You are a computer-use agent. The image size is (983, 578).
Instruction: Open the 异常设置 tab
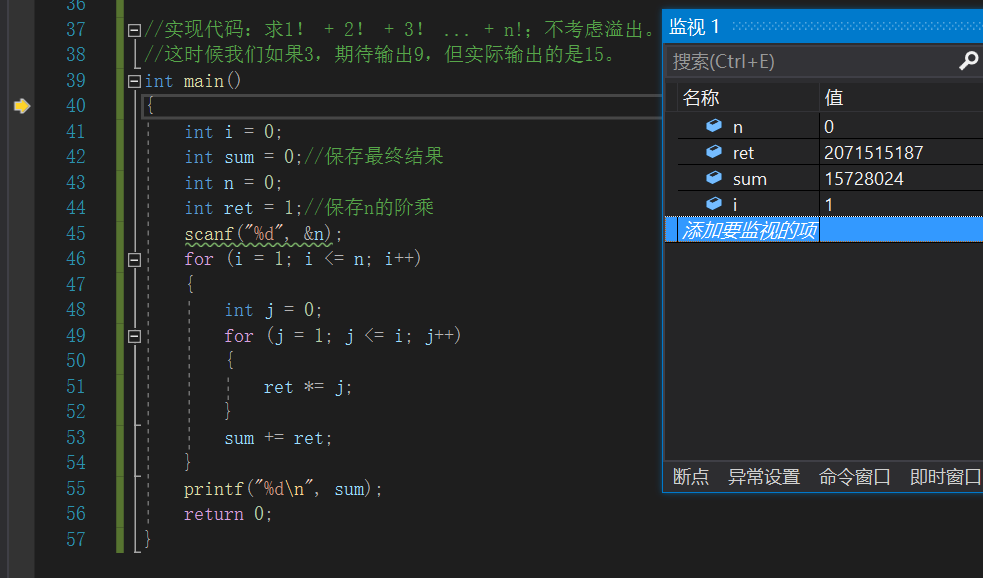764,477
